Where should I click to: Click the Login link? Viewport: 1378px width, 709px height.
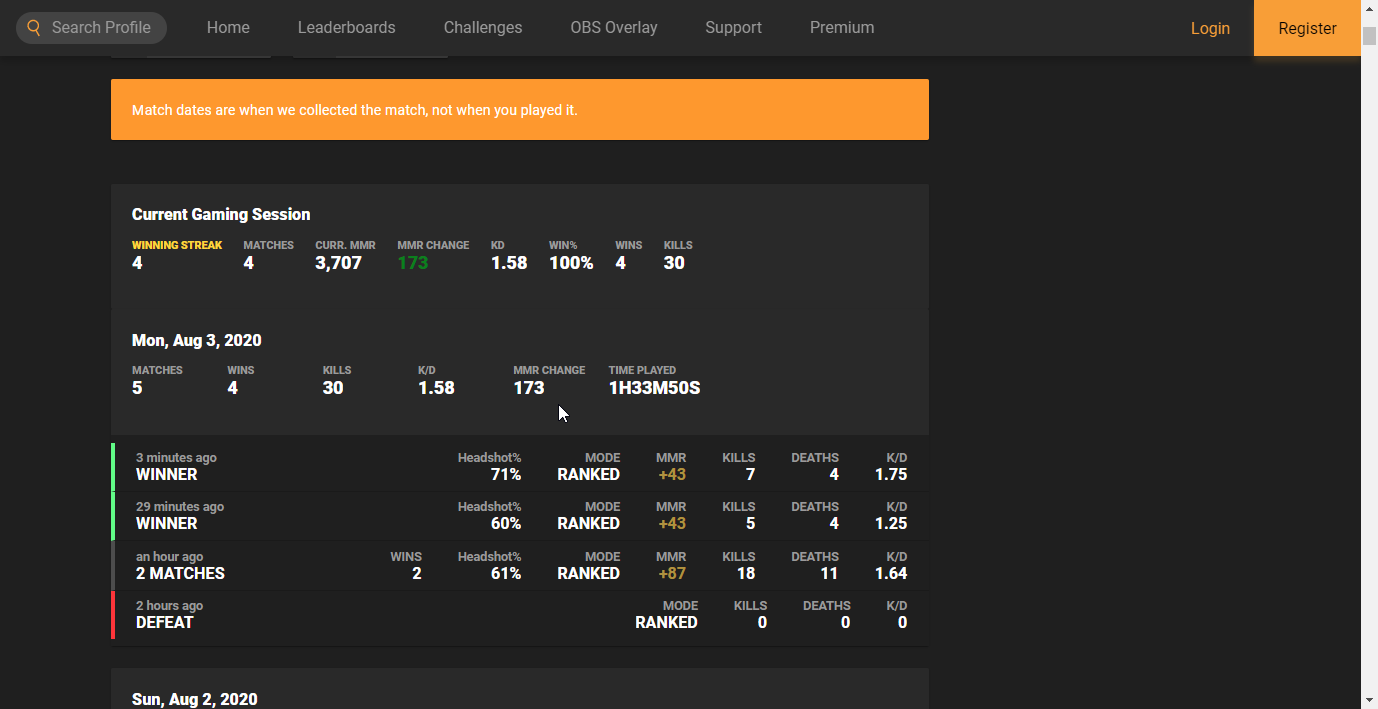[1210, 28]
